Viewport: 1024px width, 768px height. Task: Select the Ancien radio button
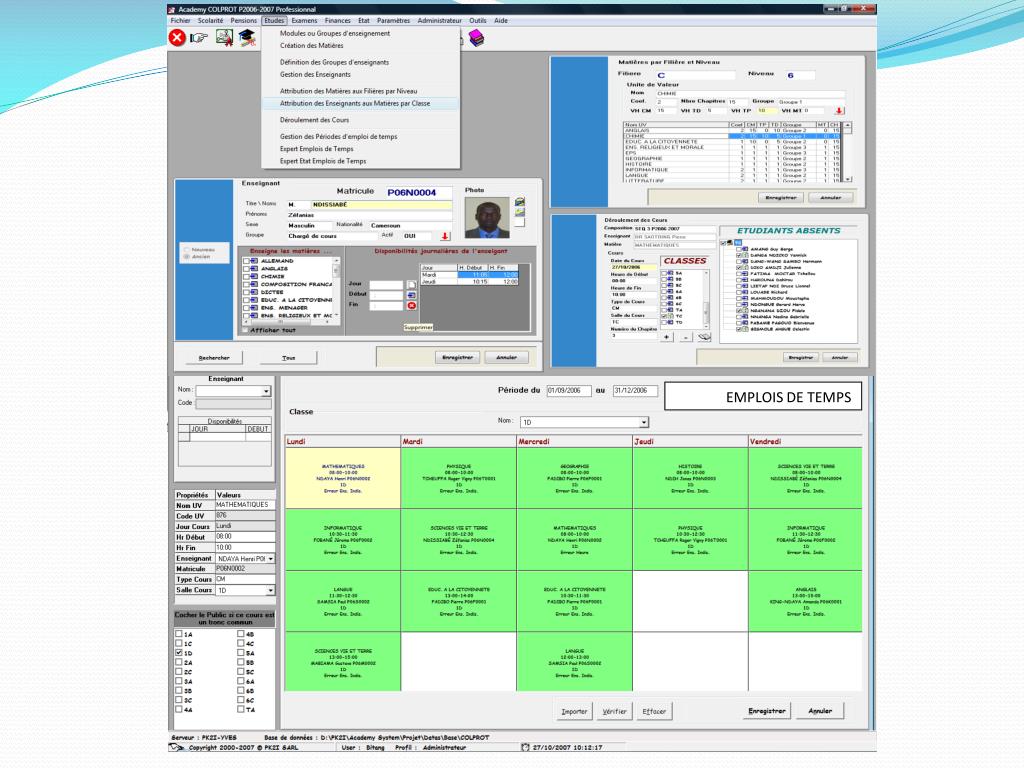coord(186,257)
